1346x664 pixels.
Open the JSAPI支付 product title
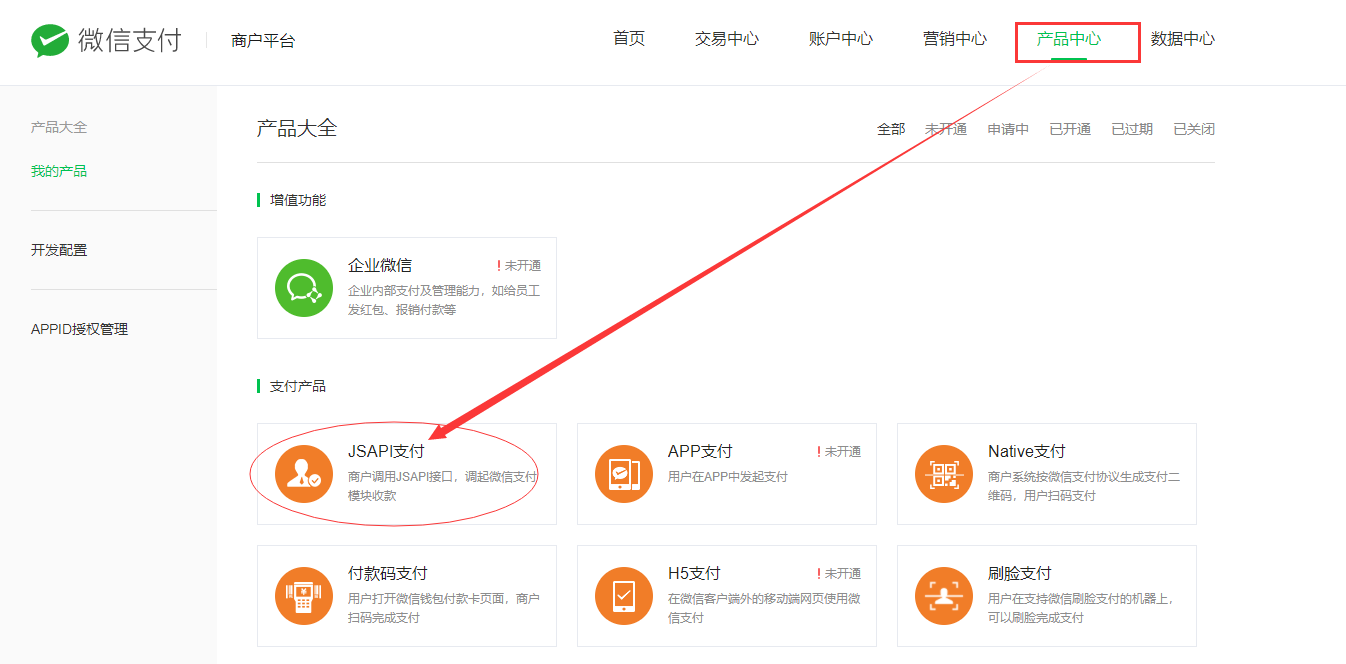click(386, 451)
